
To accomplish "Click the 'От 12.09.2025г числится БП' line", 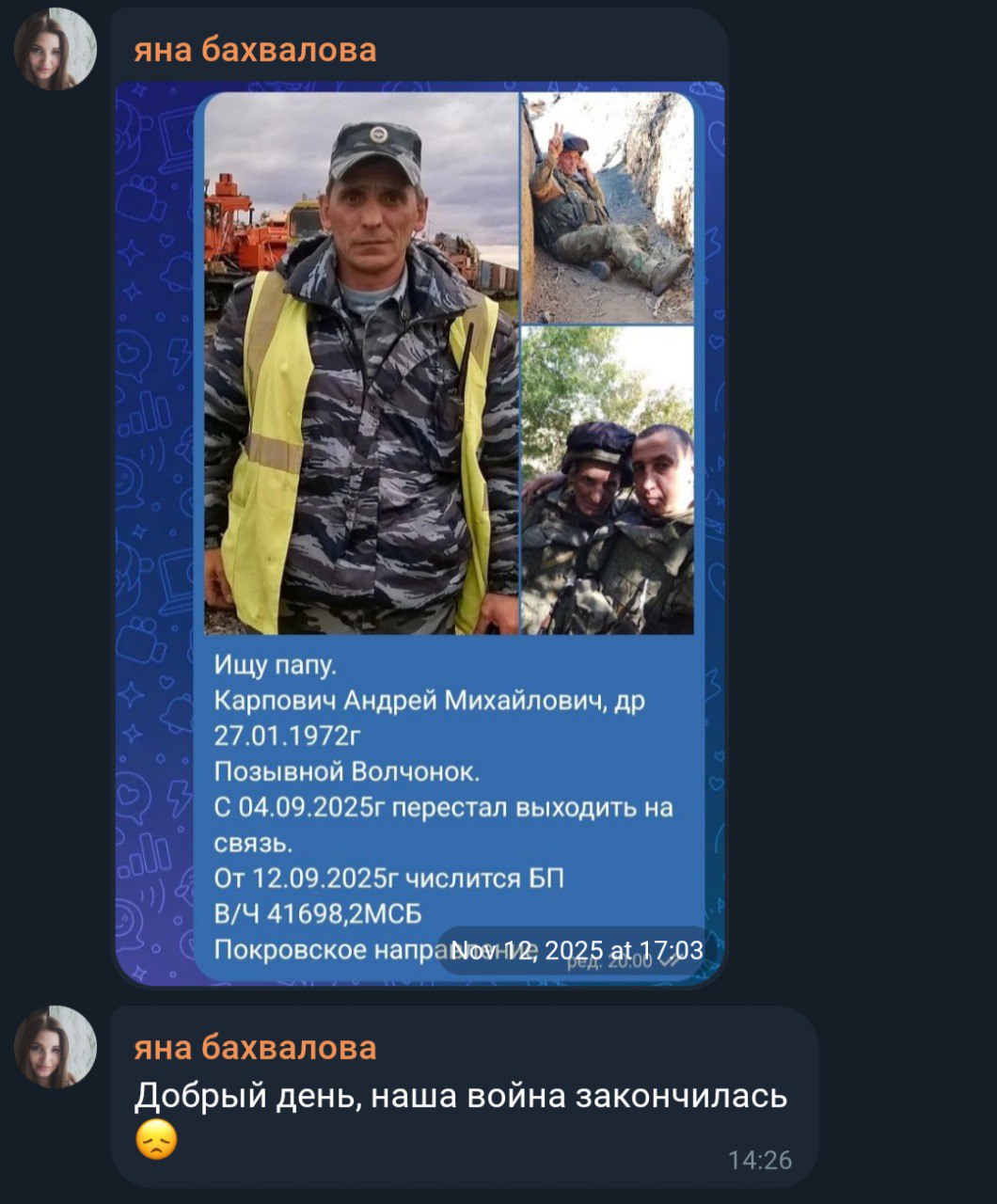I will click(x=389, y=879).
